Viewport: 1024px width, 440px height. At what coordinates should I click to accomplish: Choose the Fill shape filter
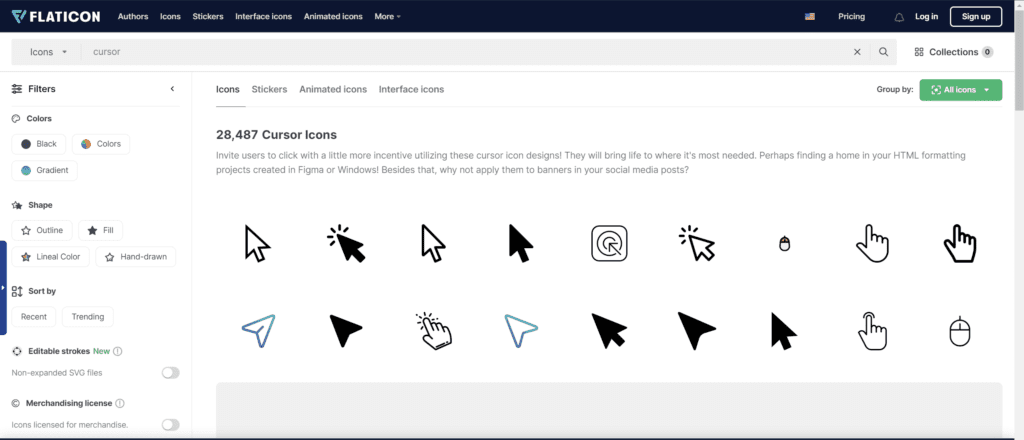pos(101,230)
